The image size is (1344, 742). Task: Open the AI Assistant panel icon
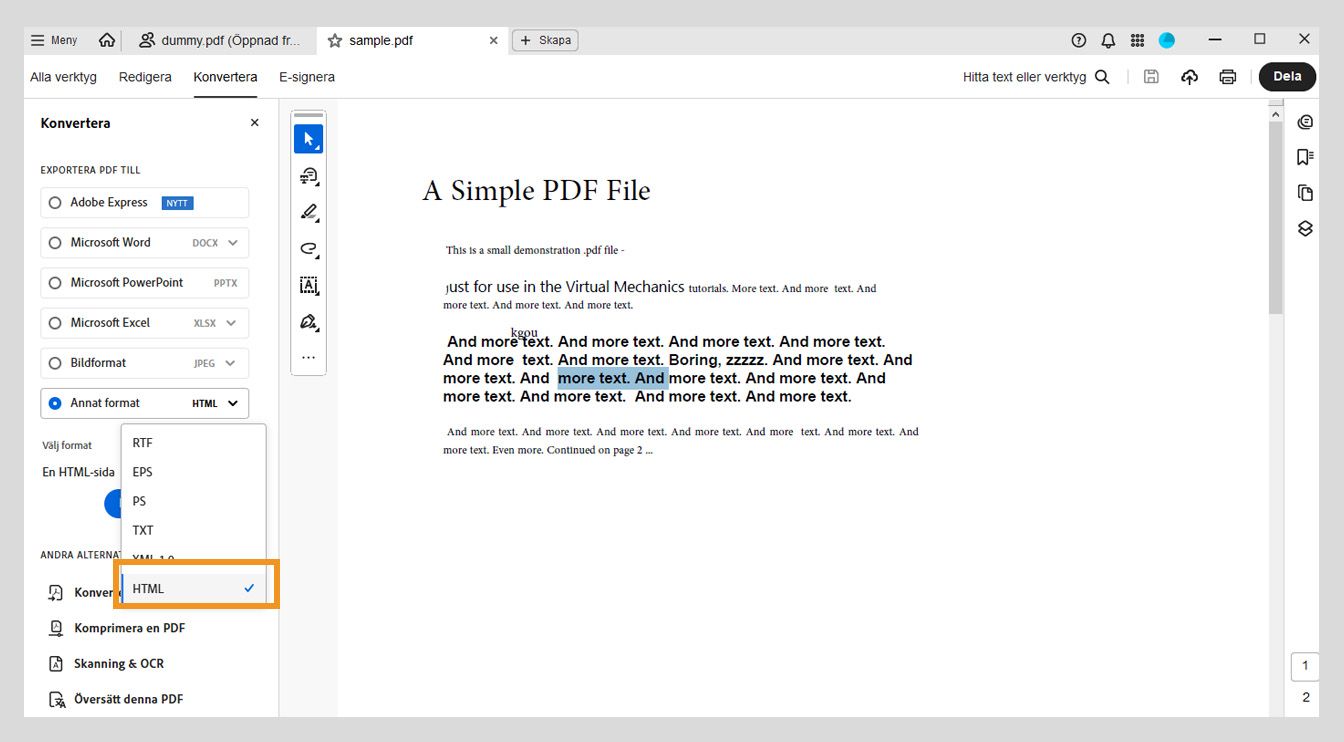pos(1305,122)
